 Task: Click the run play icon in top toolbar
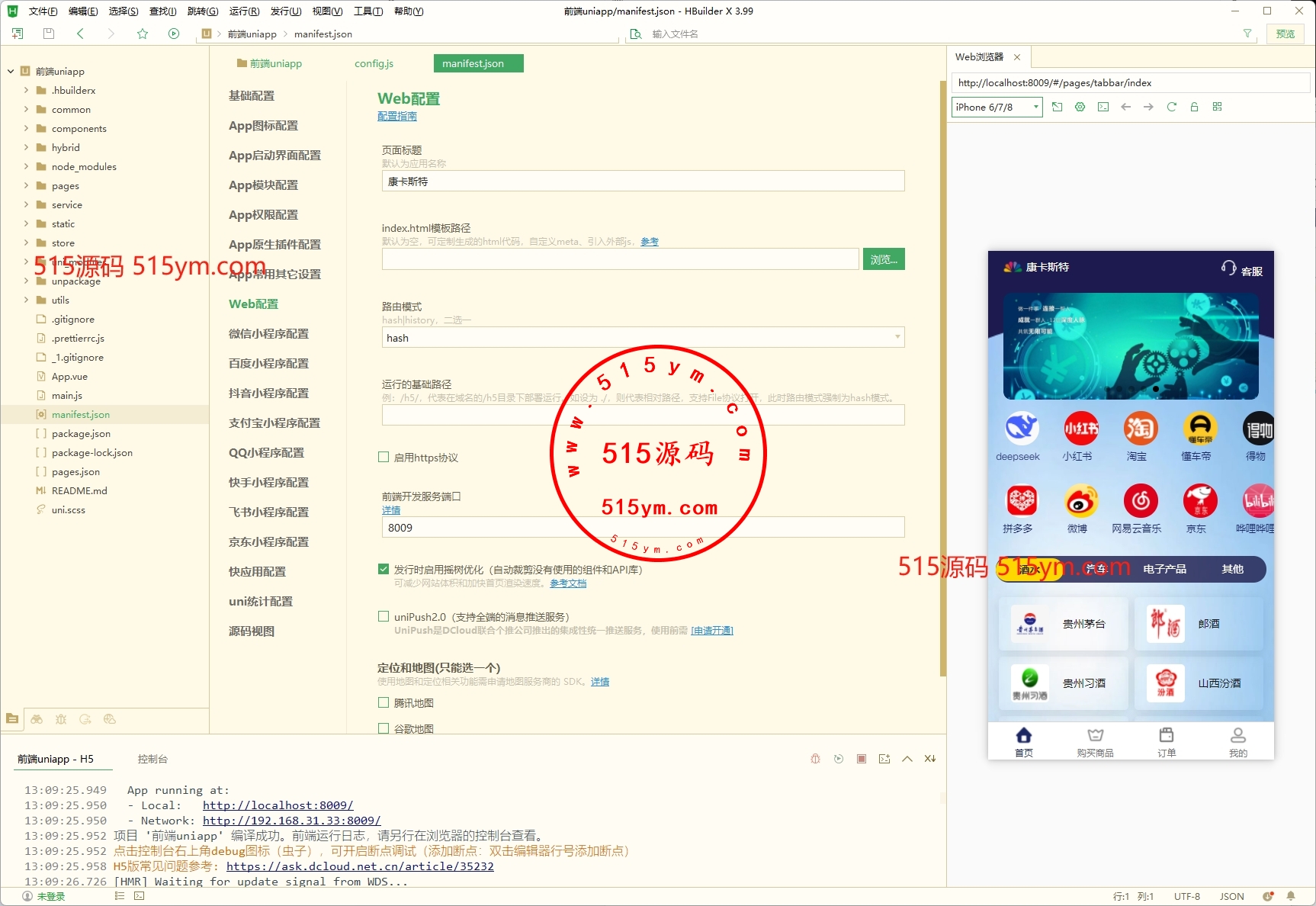tap(174, 34)
